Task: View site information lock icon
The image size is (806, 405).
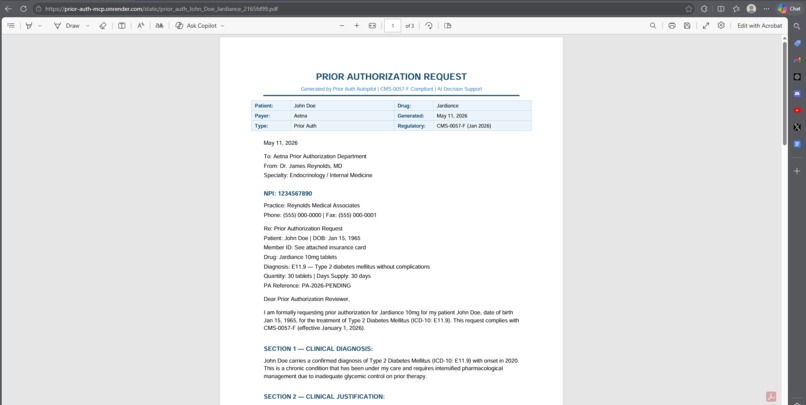Action: tap(39, 9)
